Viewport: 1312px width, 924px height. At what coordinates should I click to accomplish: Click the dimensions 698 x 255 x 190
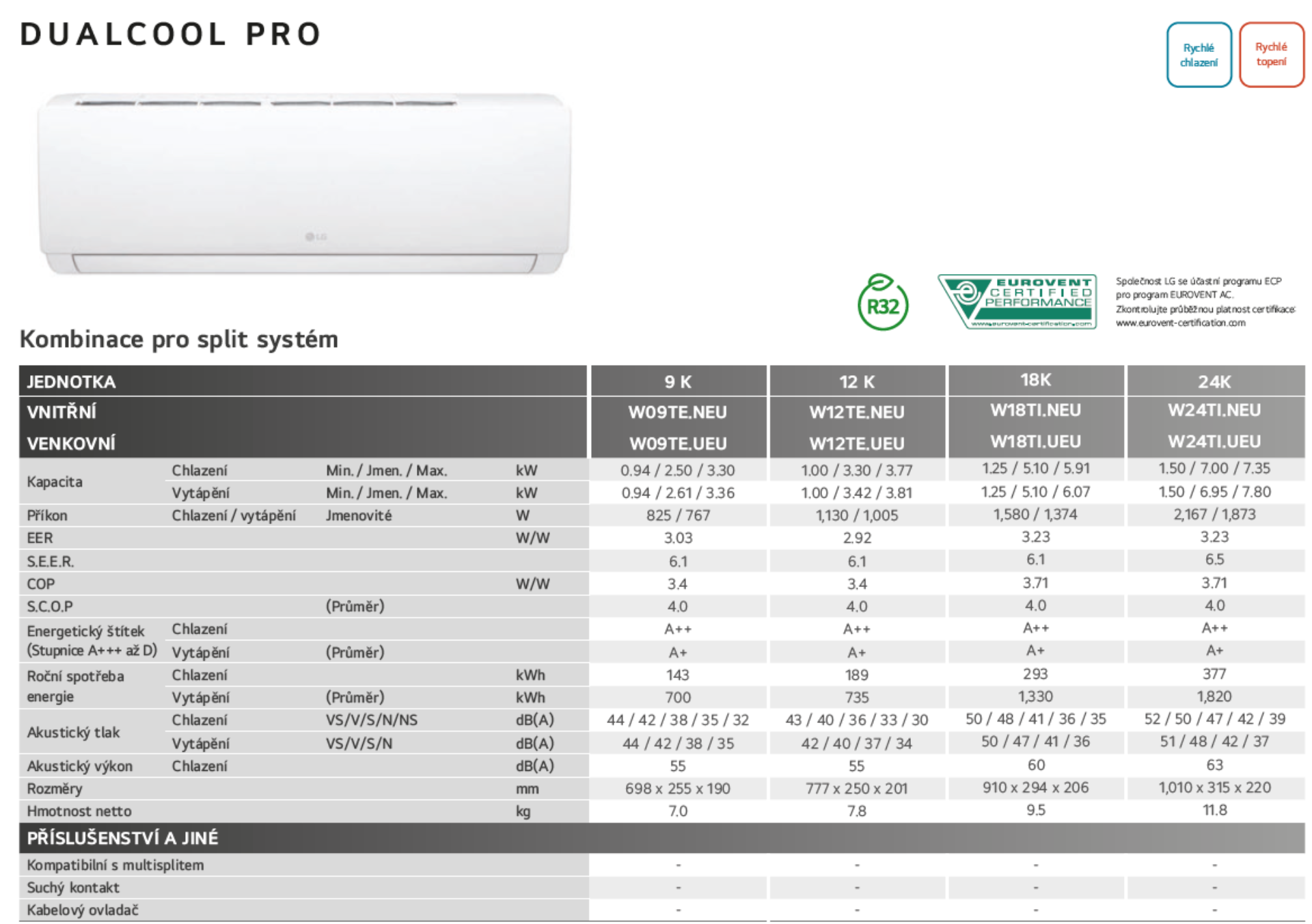(678, 789)
